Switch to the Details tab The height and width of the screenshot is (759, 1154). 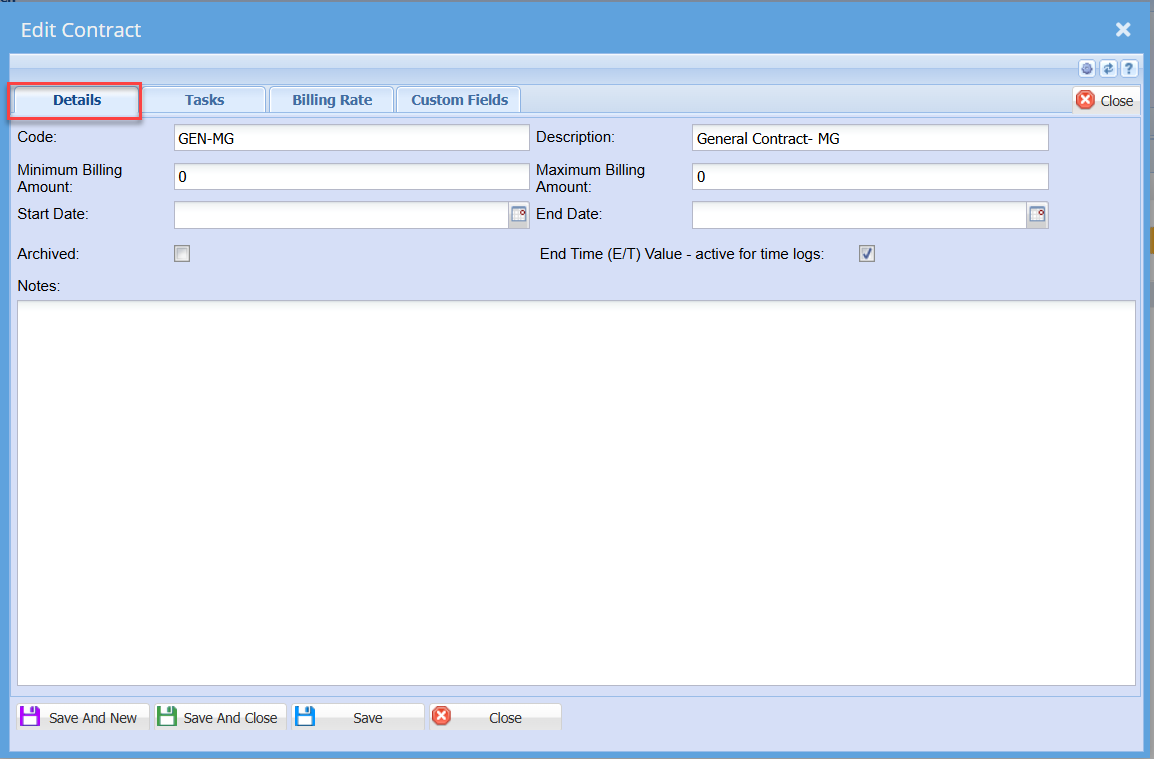77,100
